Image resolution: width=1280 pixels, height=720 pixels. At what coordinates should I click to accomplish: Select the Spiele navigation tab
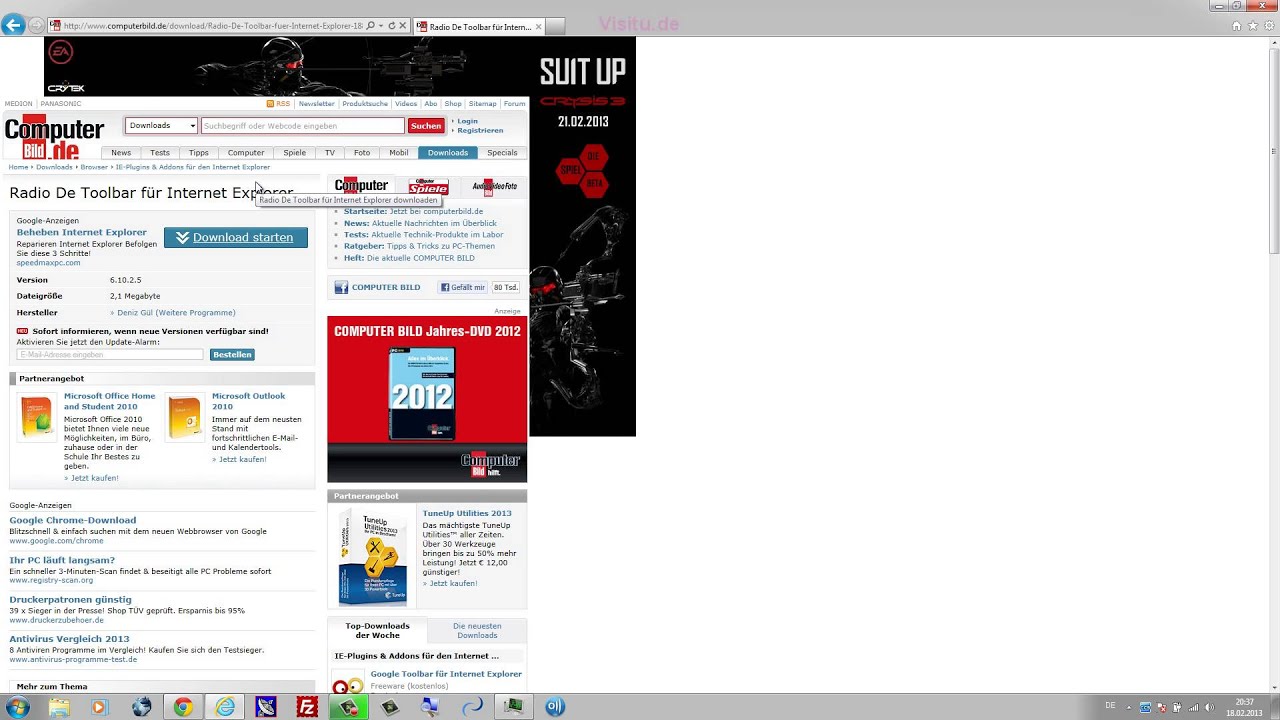coord(295,153)
